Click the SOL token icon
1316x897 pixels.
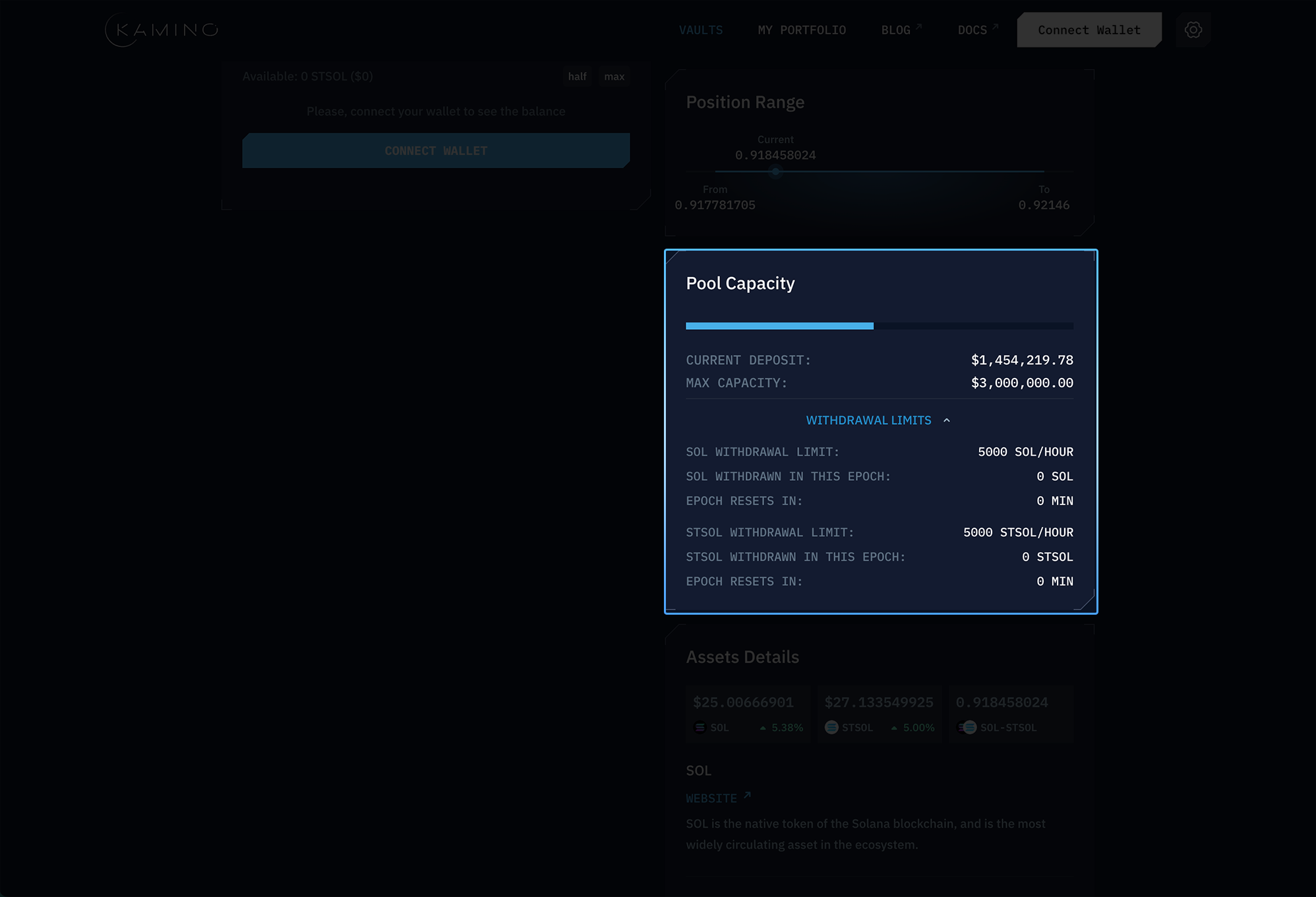click(700, 727)
